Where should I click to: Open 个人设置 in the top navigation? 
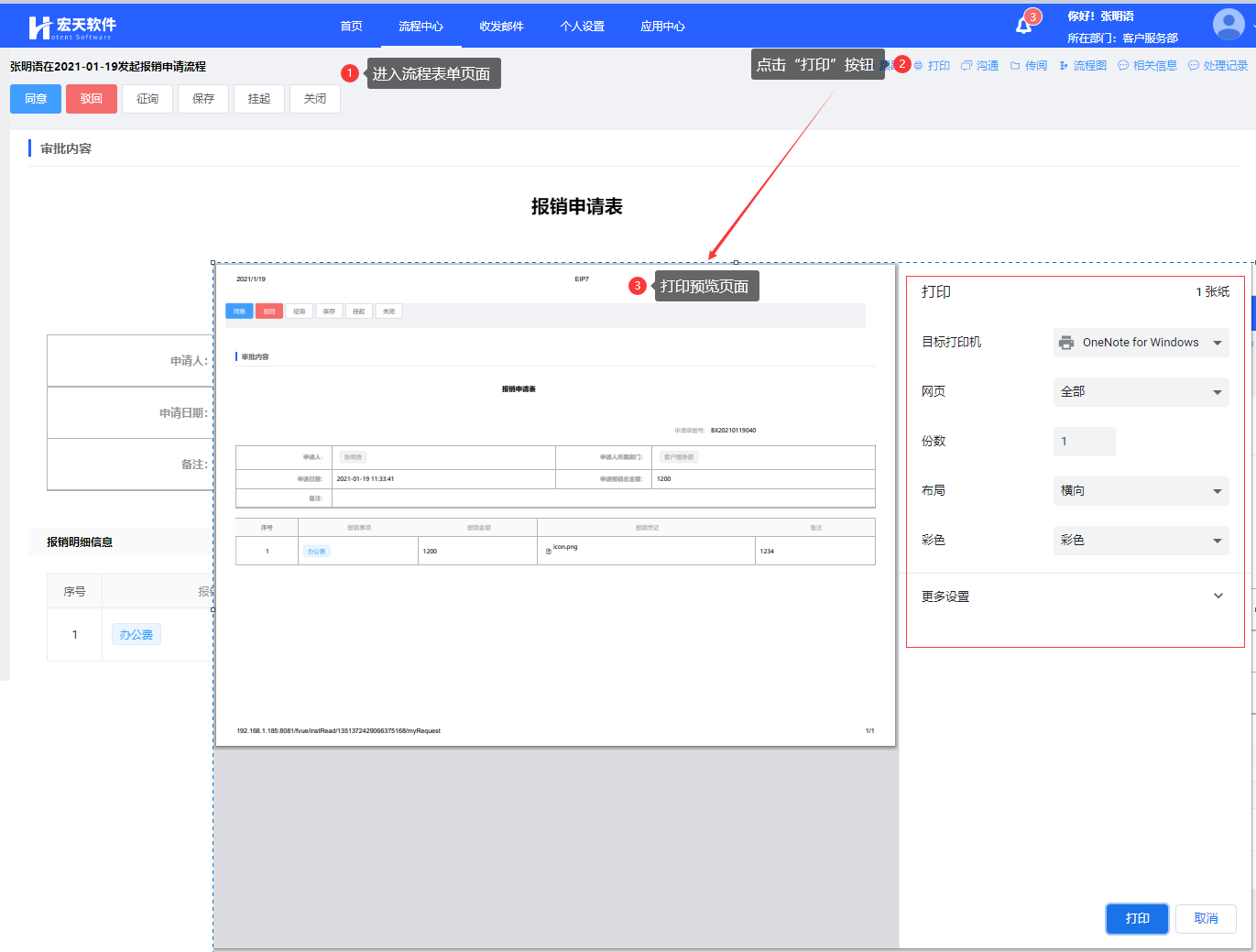click(x=582, y=27)
